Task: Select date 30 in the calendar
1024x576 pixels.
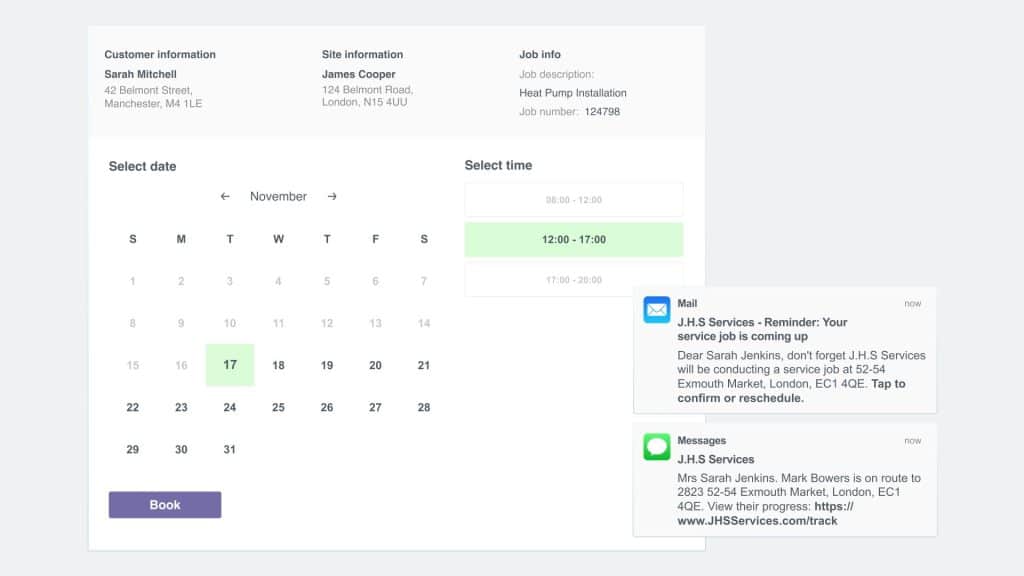Action: coord(181,449)
